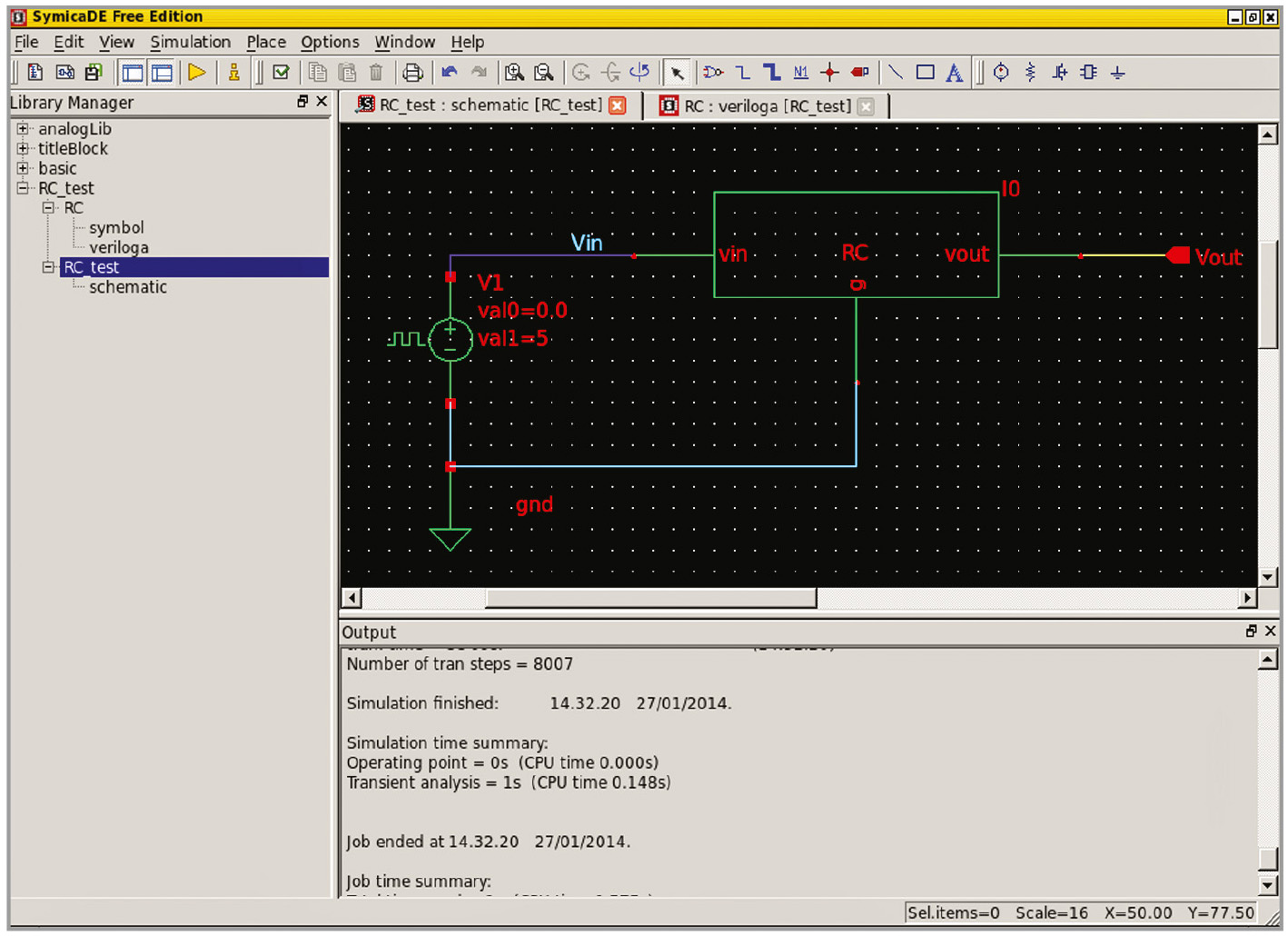Click the Output panel scroll down arrow

[1269, 885]
